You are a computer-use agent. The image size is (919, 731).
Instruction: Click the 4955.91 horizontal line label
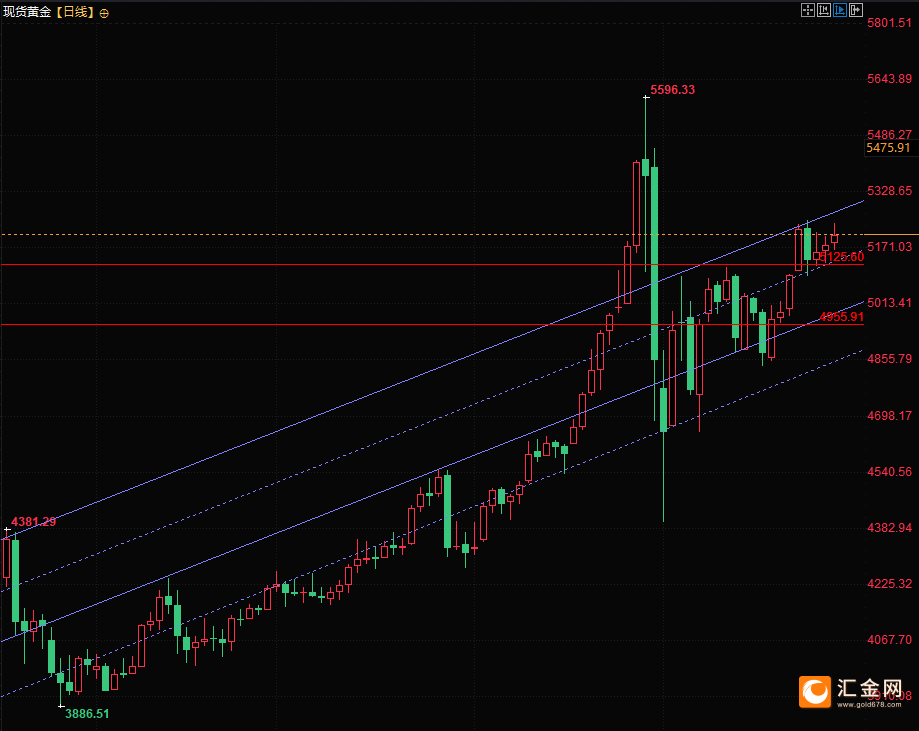coord(842,317)
